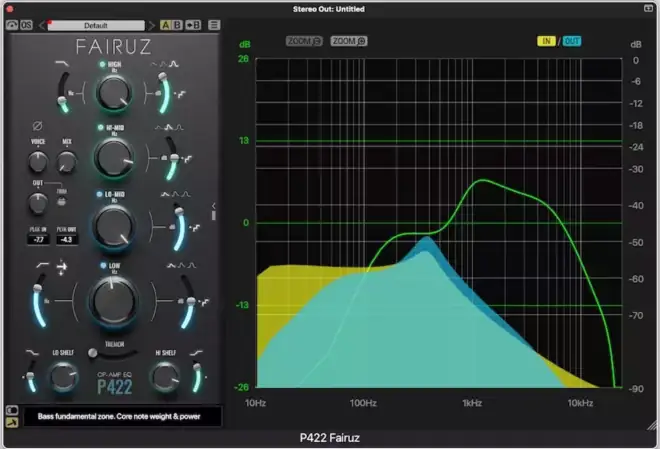Click the HIGH band frequency knob
This screenshot has width=660, height=449.
(114, 93)
